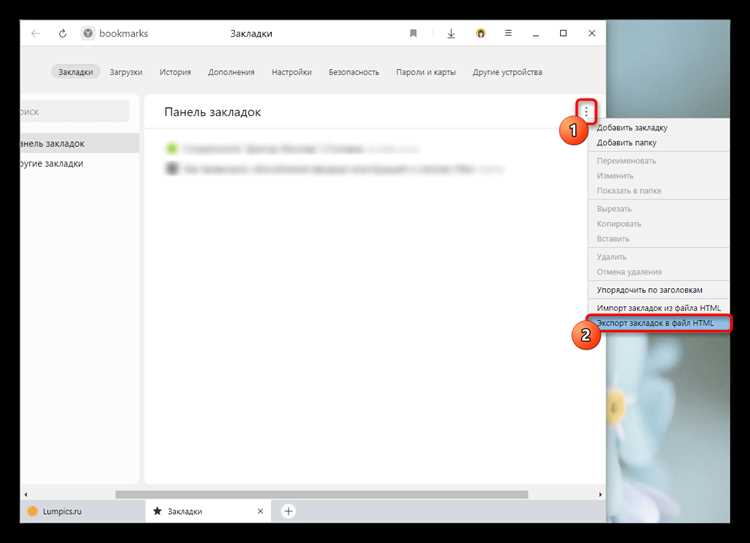Viewport: 750px width, 543px height.
Task: Switch to the Загрузки tab
Action: [126, 72]
